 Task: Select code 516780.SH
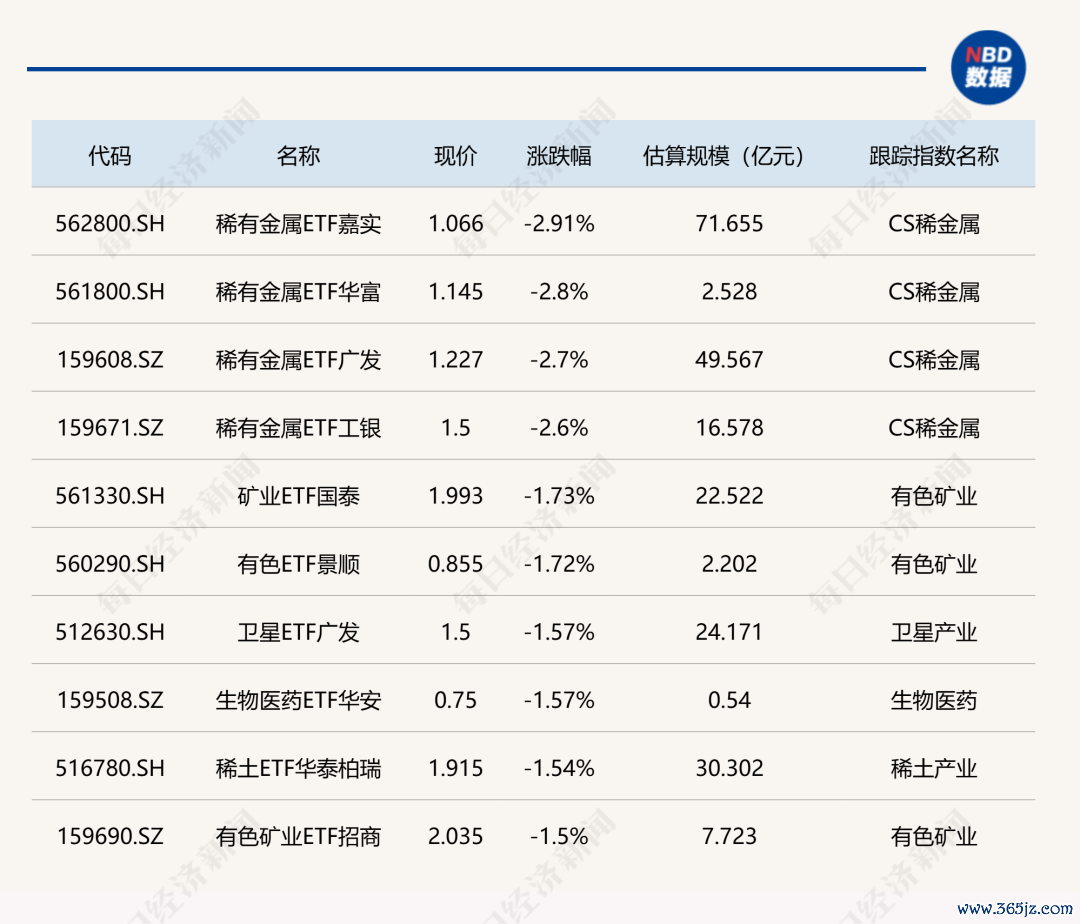coord(110,768)
